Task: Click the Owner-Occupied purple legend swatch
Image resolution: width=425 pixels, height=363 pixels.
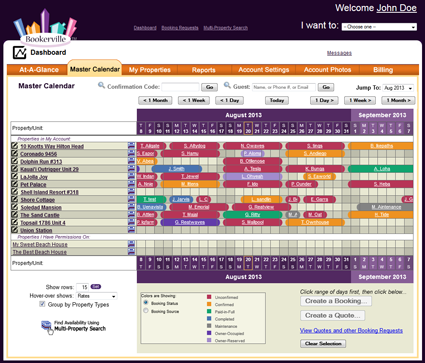Action: click(209, 333)
